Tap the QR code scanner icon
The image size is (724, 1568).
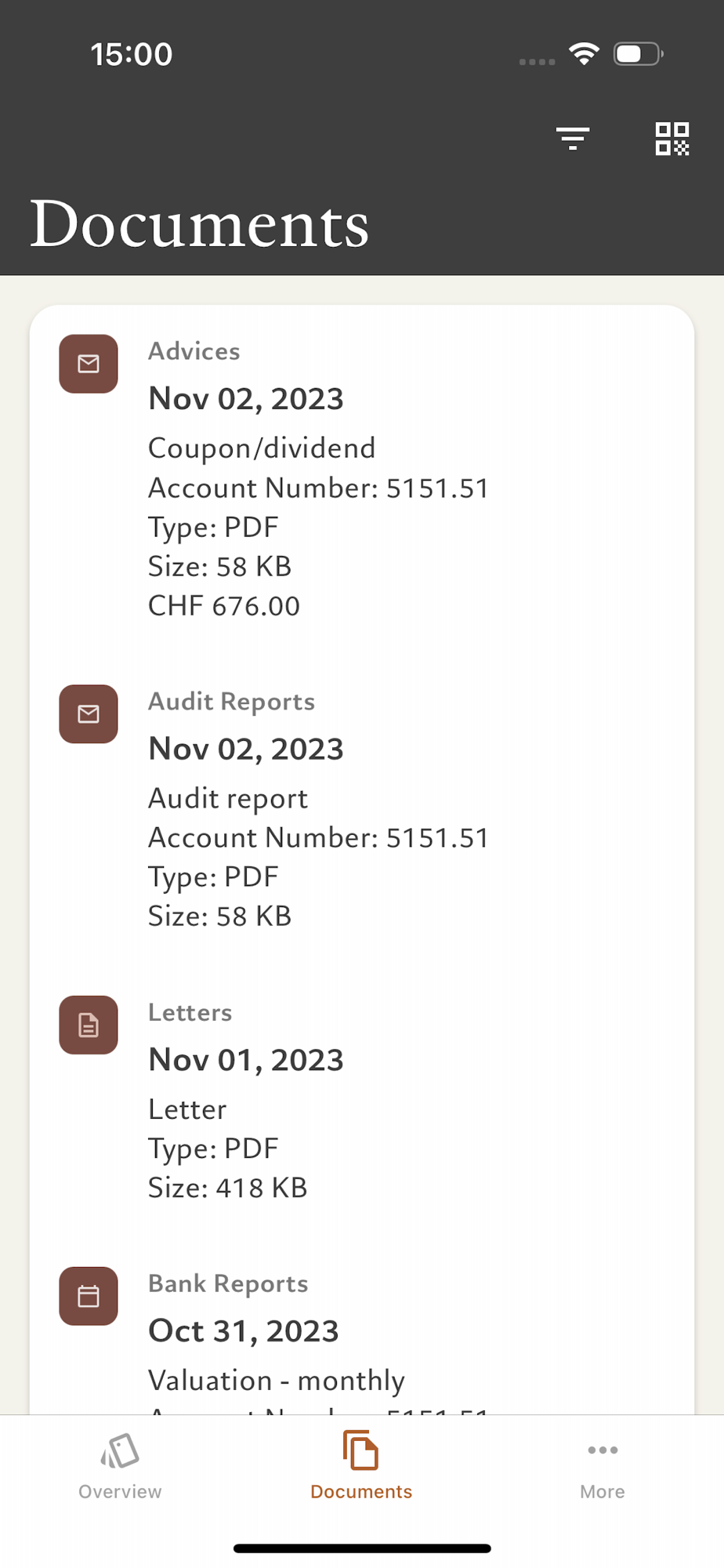tap(672, 139)
